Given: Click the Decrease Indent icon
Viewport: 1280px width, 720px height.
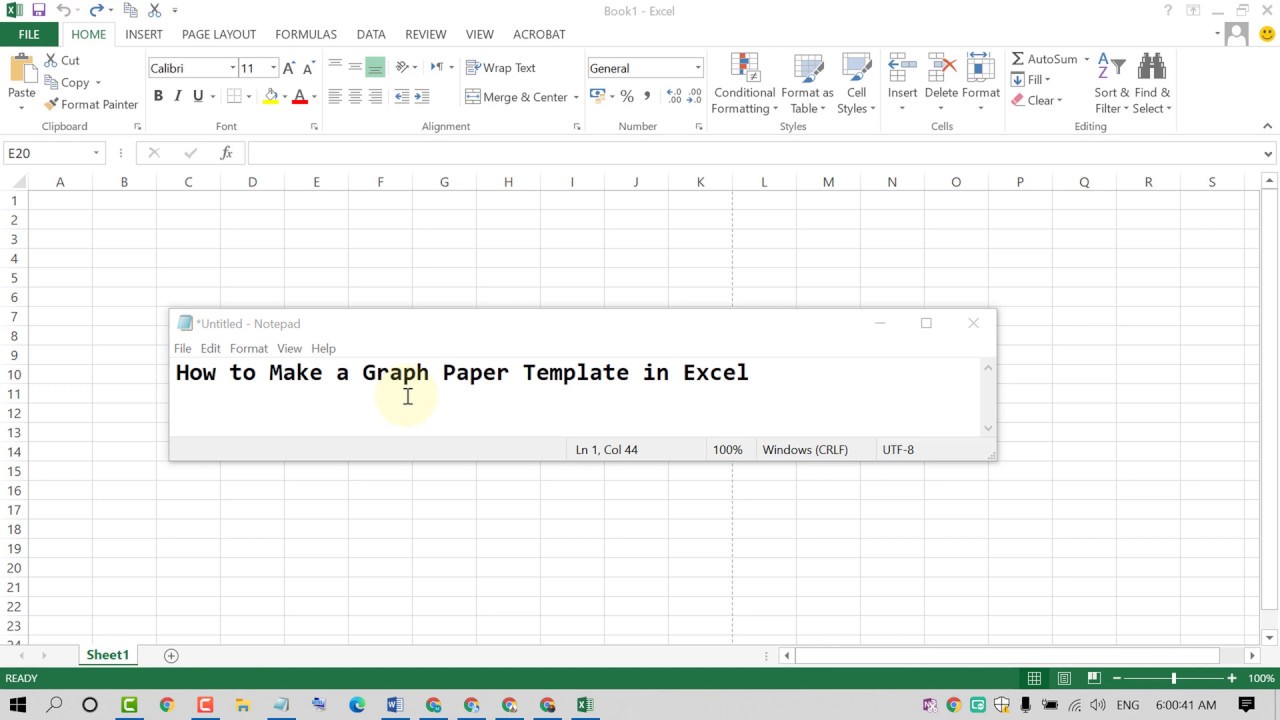Looking at the screenshot, I should coord(401,97).
